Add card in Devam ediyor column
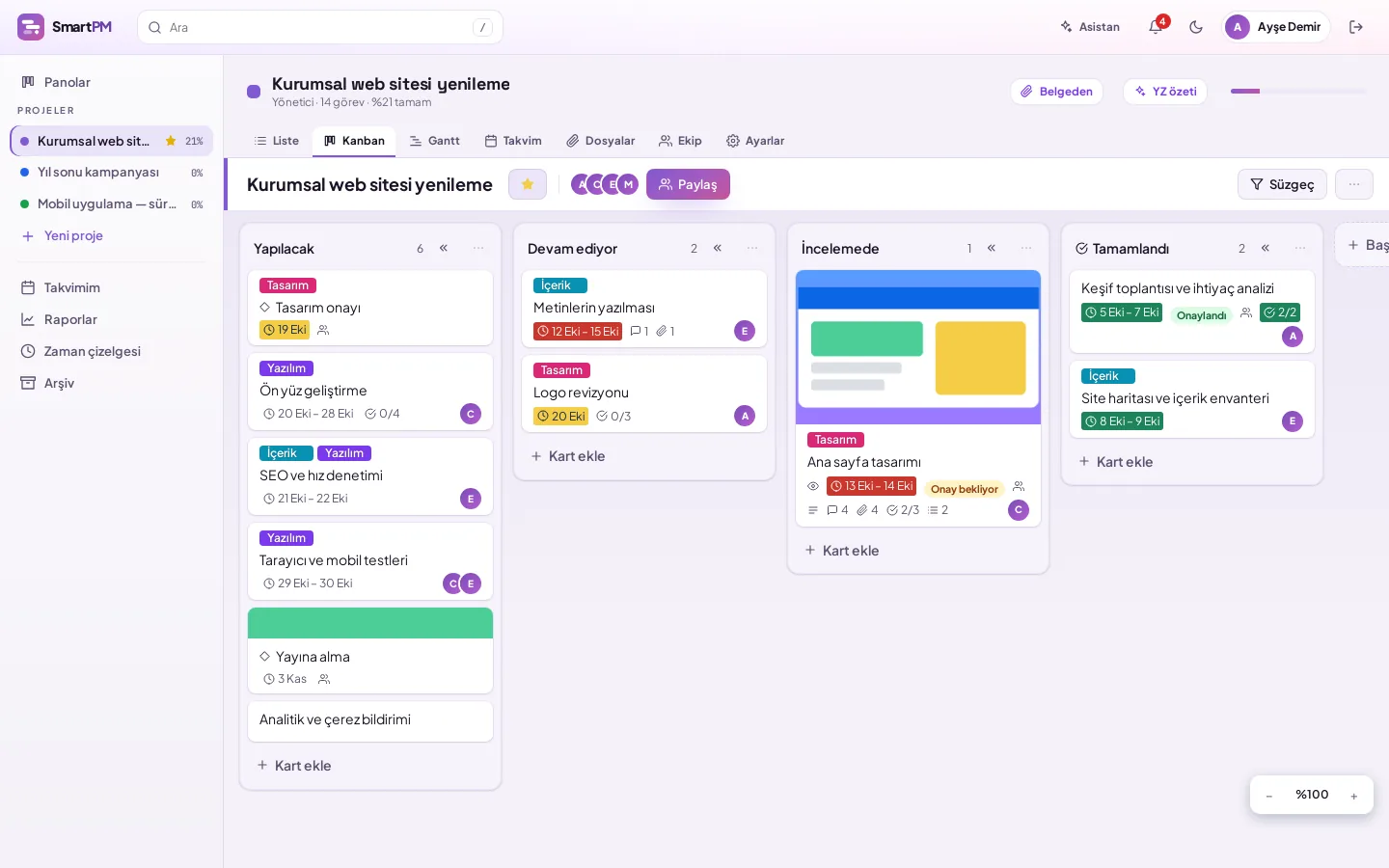The image size is (1389, 868). [x=644, y=456]
